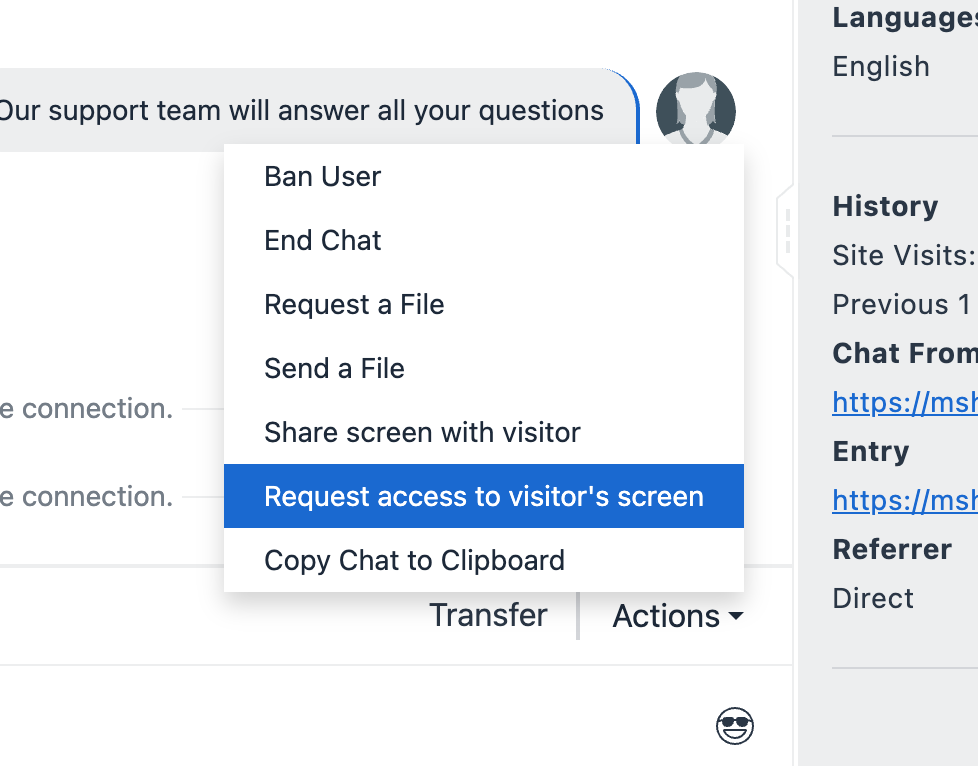The image size is (978, 766).
Task: Click the agent avatar picture
Action: coord(695,110)
